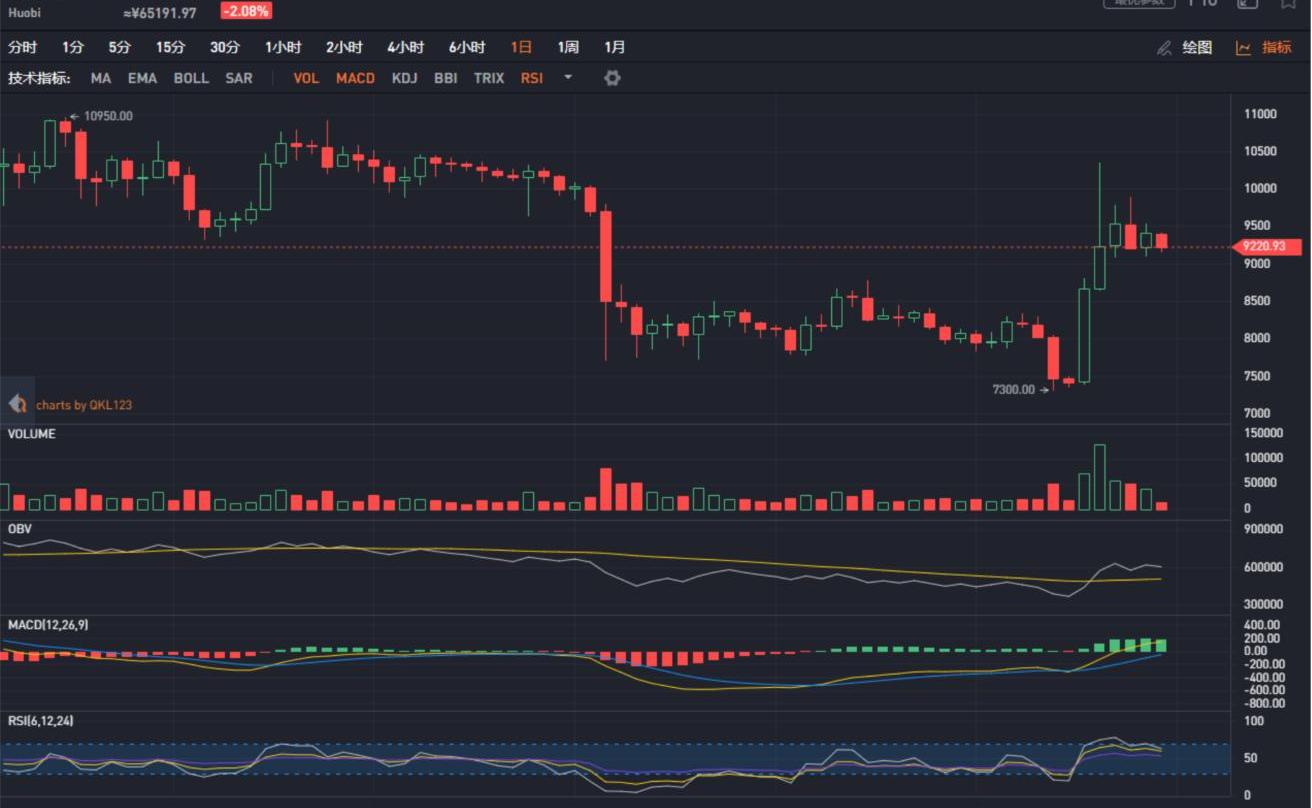1312x808 pixels.
Task: Click the star favorite icon
Action: (x=1288, y=4)
